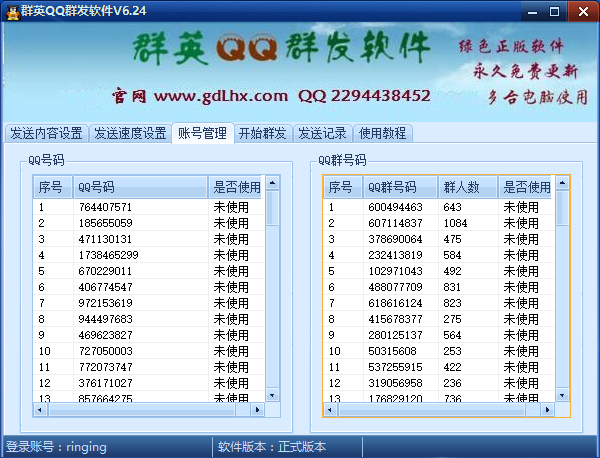Sort by the QQ号码 column header
This screenshot has height=458, width=600.
click(x=140, y=187)
